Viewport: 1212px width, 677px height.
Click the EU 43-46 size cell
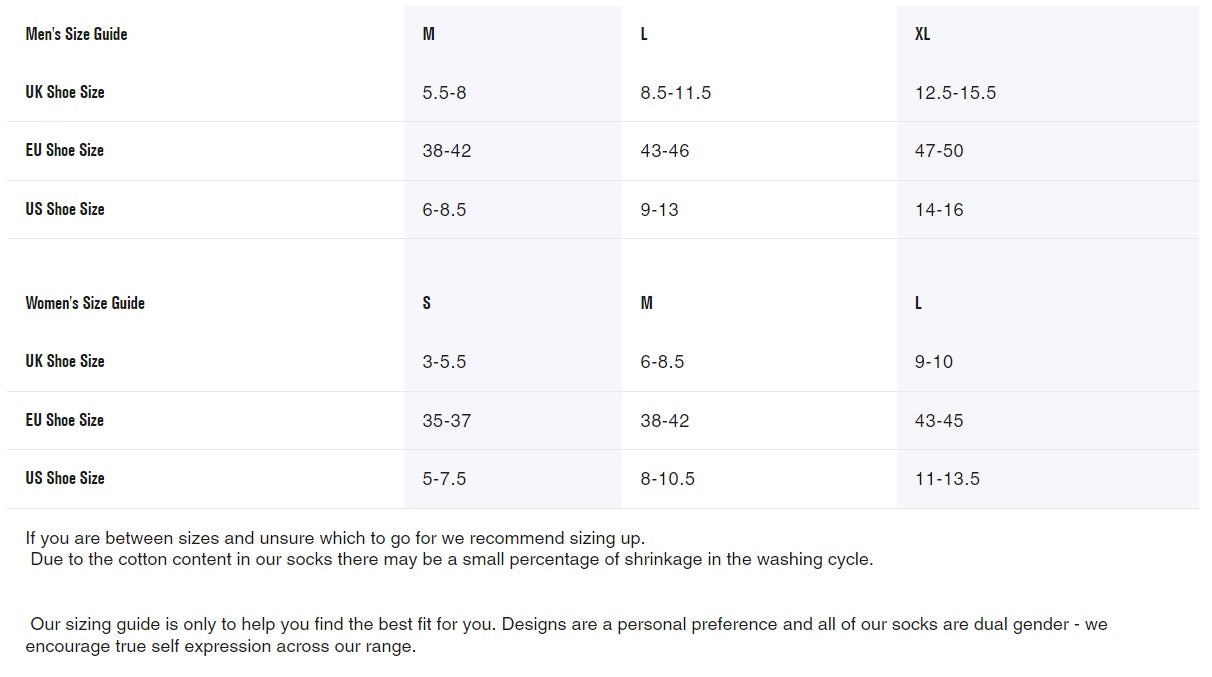tap(664, 151)
